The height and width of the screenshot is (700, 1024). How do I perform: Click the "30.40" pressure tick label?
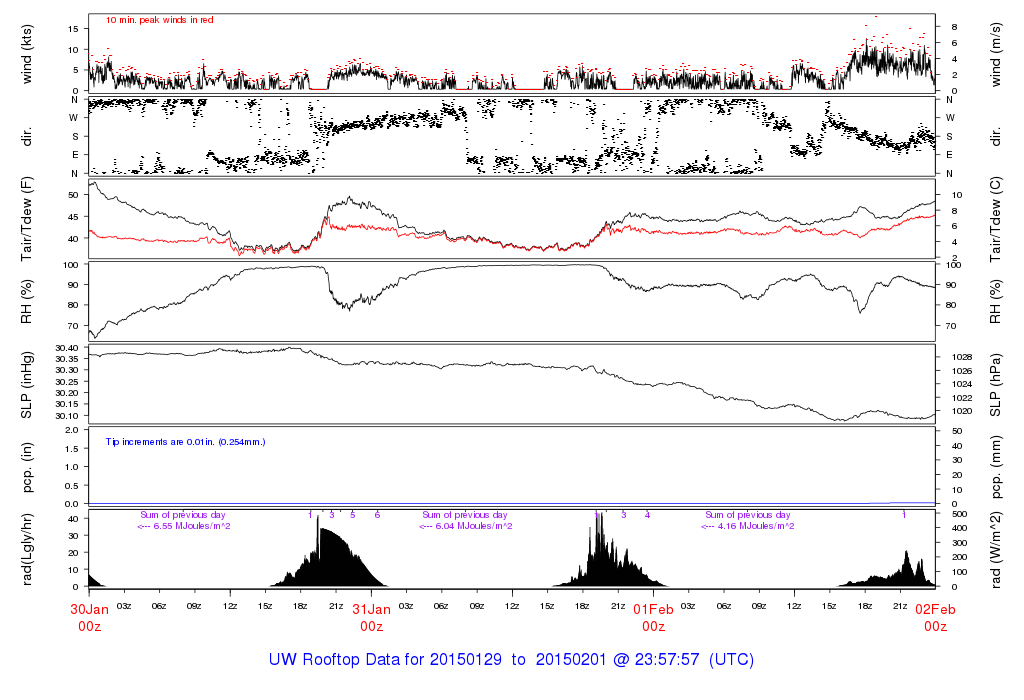(67, 348)
